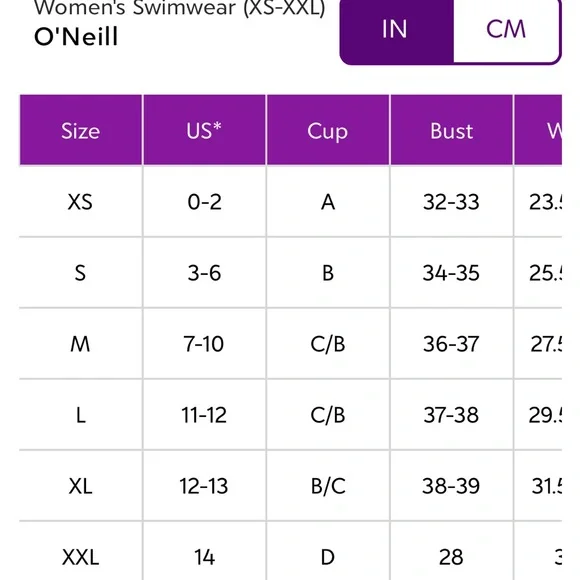The image size is (580, 580).
Task: Click the 0-2 US size cell
Action: pyautogui.click(x=204, y=202)
